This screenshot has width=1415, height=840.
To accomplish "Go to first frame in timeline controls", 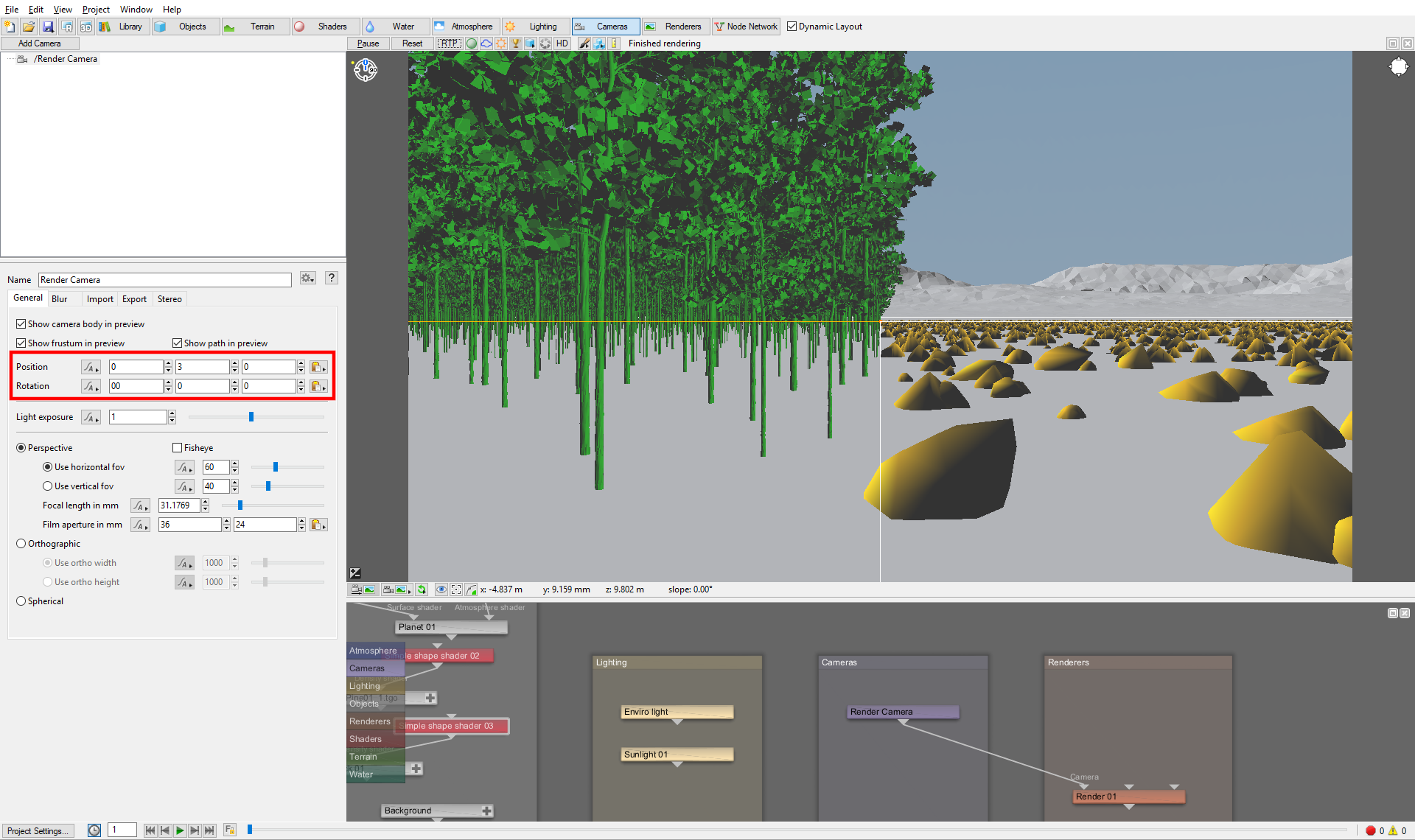I will 150,830.
